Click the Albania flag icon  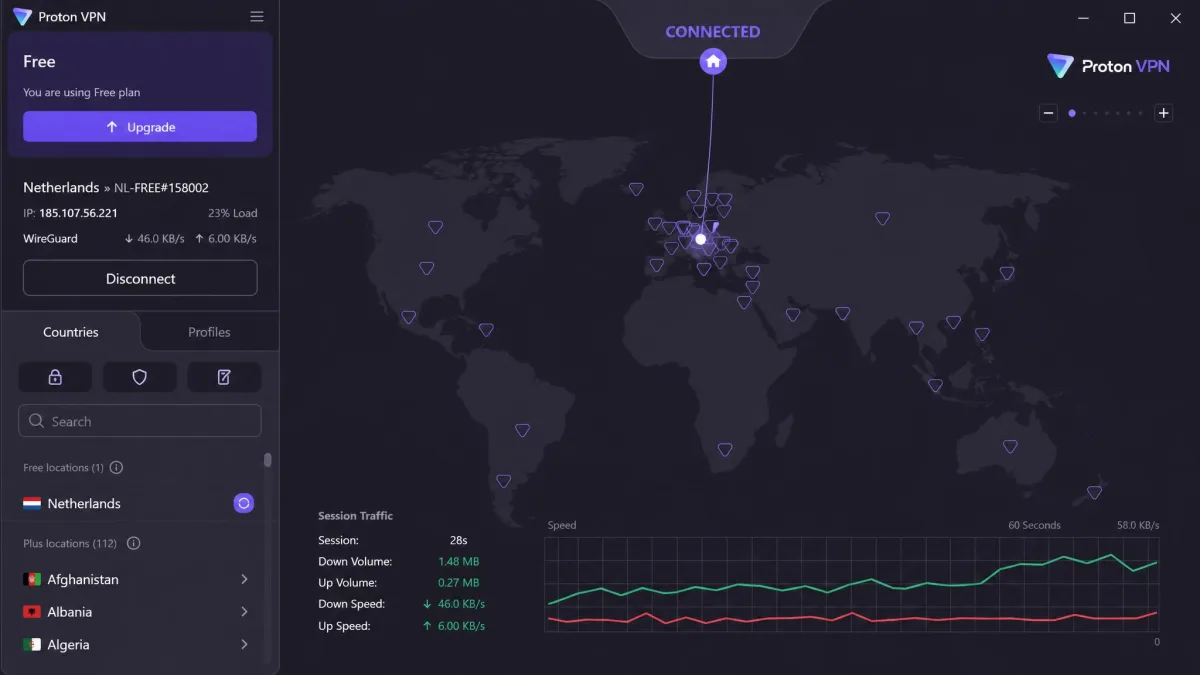point(32,612)
